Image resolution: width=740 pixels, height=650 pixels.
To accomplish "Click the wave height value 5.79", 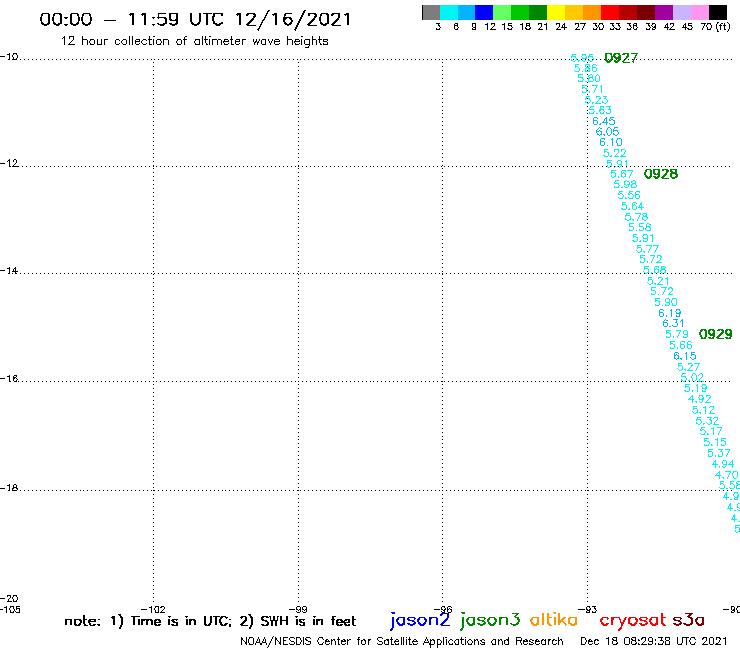I will (677, 334).
